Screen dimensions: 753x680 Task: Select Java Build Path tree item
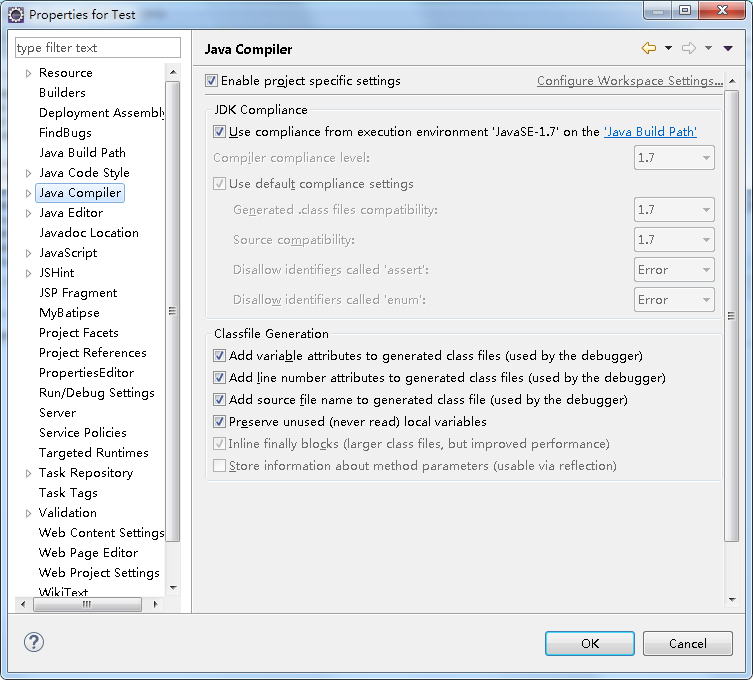pyautogui.click(x=82, y=153)
